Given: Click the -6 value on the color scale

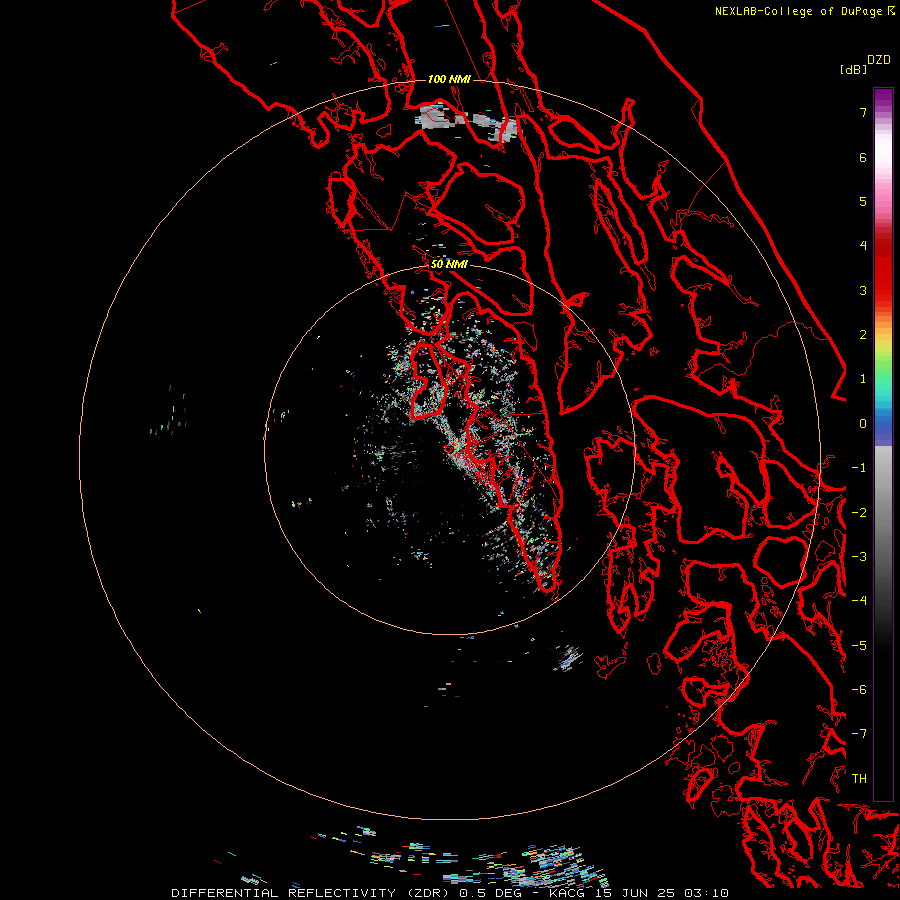Looking at the screenshot, I should coord(859,690).
